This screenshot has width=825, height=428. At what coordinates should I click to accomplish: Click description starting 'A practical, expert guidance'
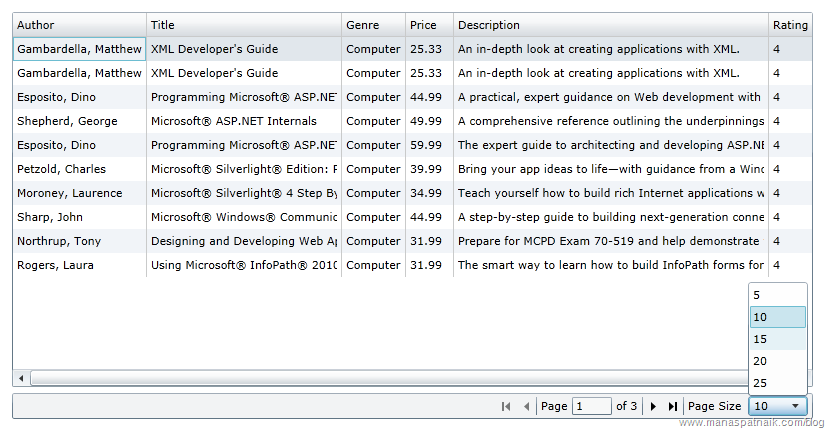[611, 97]
